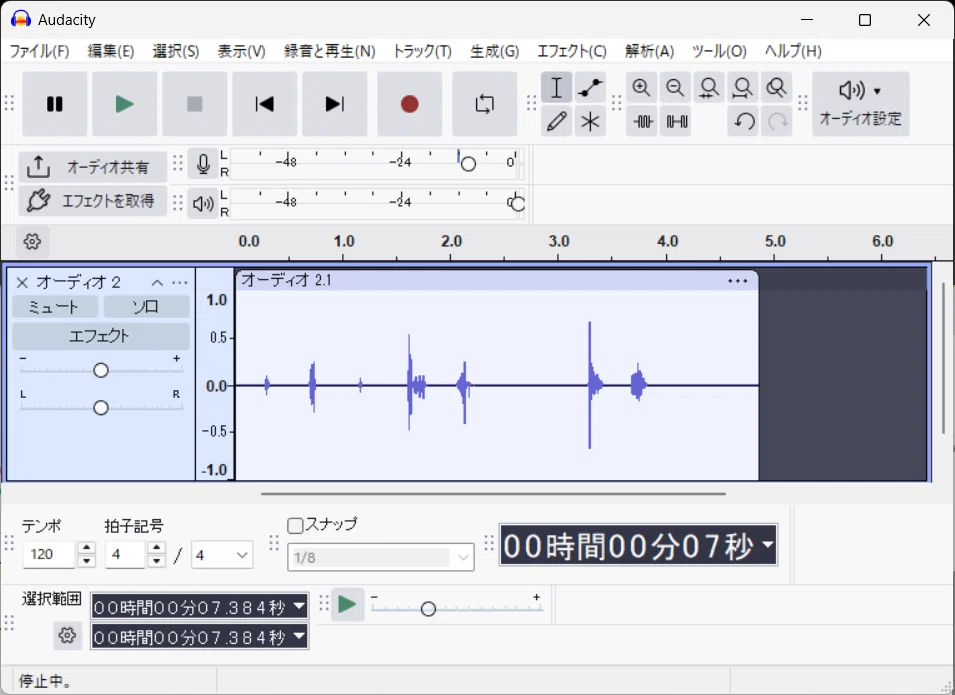Select the Multi tool asterisk icon
Screen dimensions: 955x695
click(590, 121)
